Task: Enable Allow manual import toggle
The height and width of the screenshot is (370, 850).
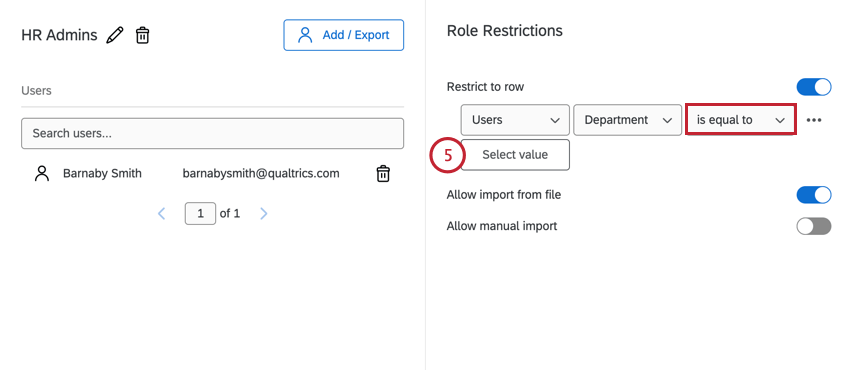Action: click(x=814, y=226)
